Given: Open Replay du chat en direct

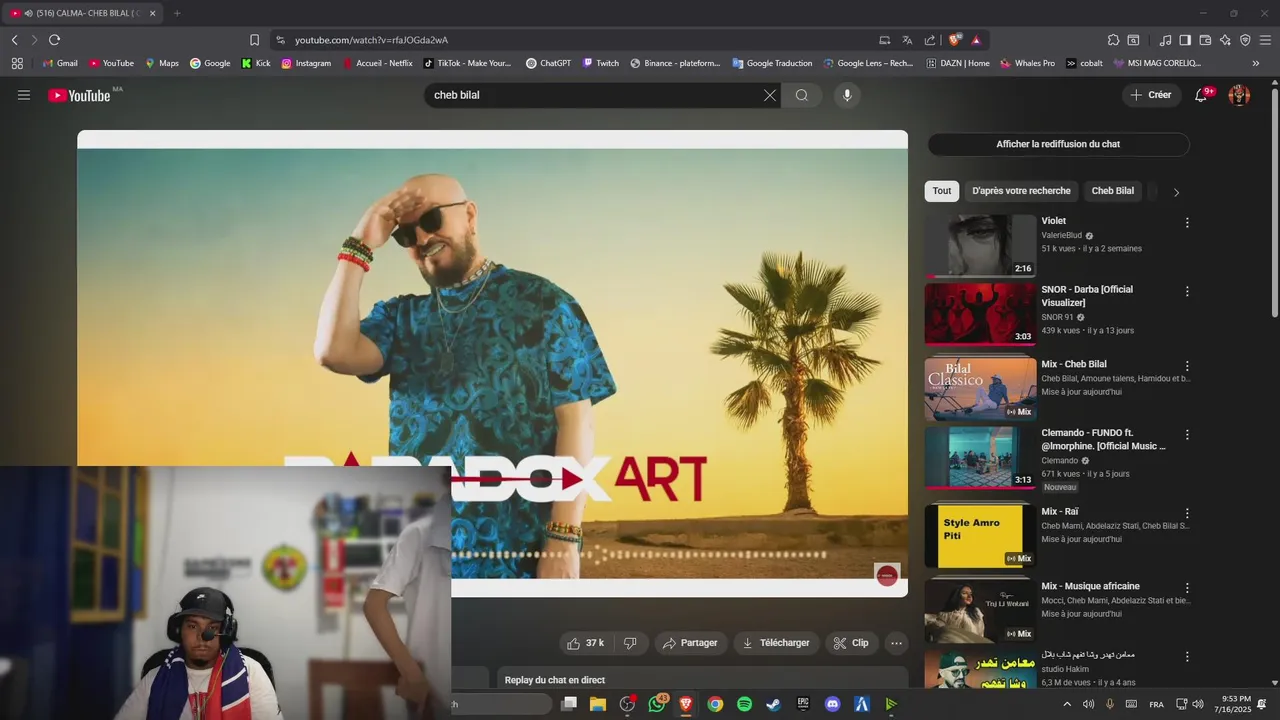Looking at the screenshot, I should [x=702, y=680].
